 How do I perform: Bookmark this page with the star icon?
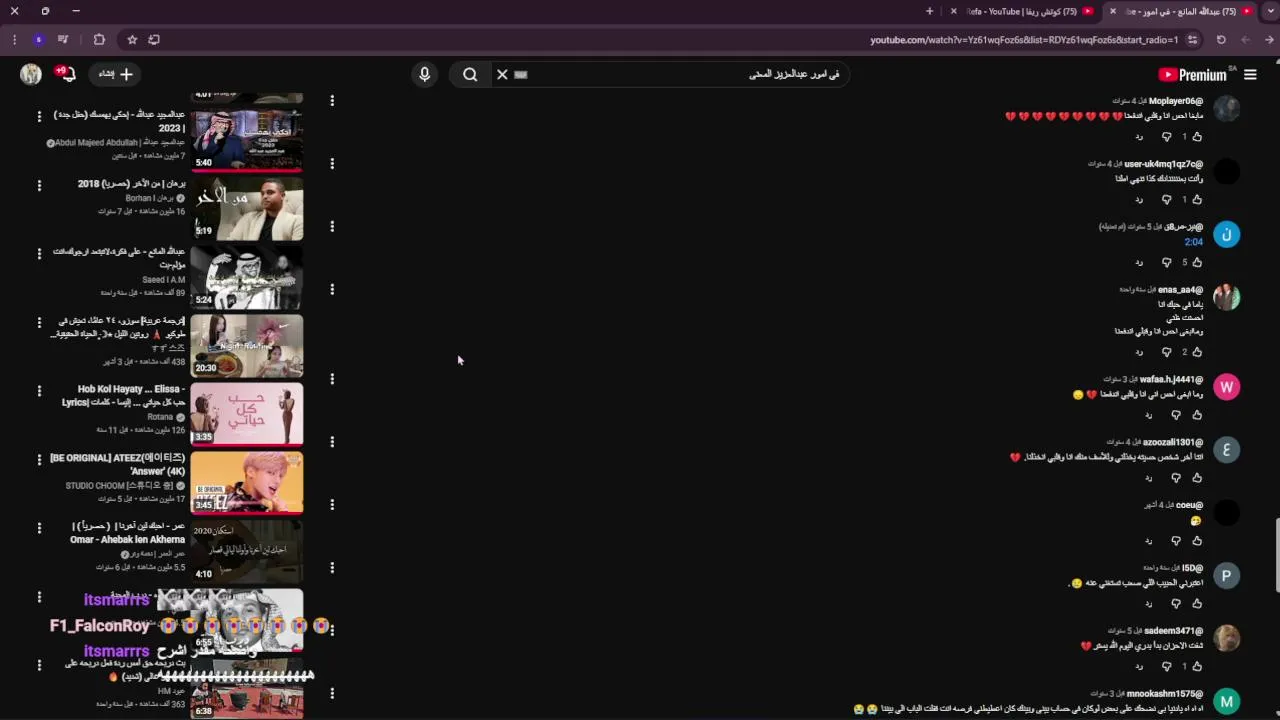click(132, 39)
